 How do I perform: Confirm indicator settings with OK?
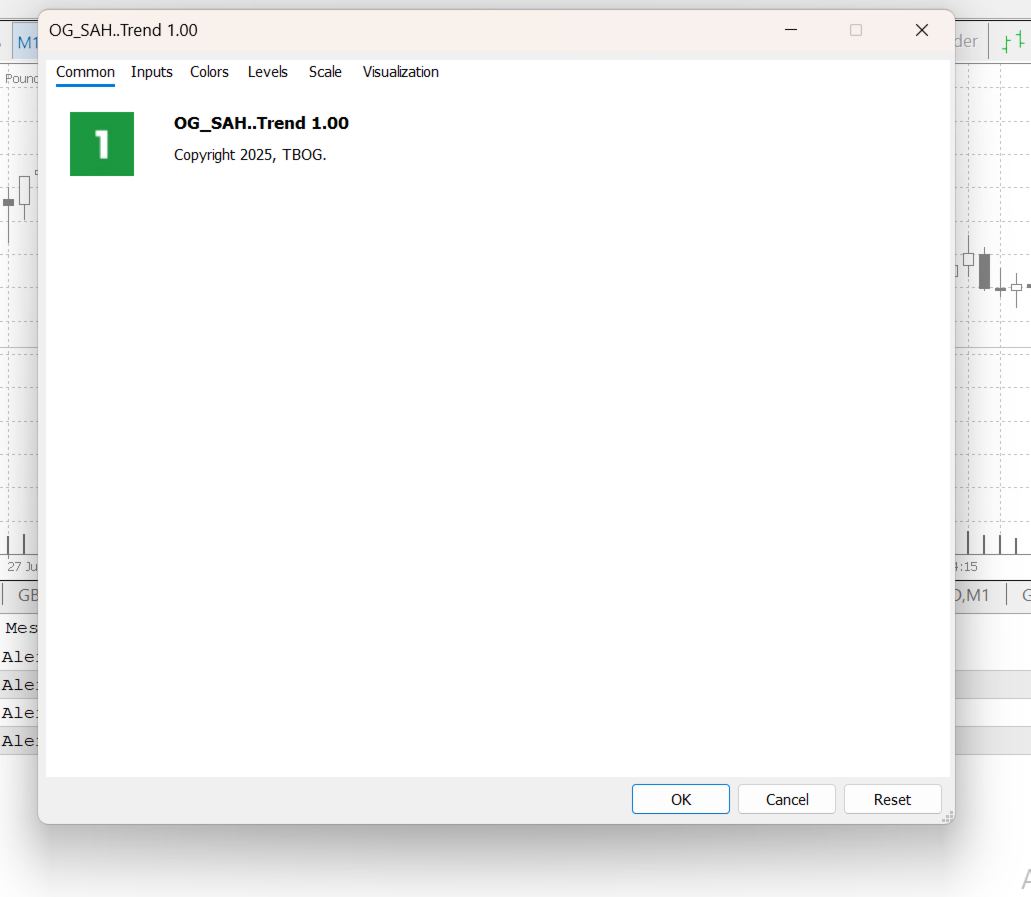[680, 799]
